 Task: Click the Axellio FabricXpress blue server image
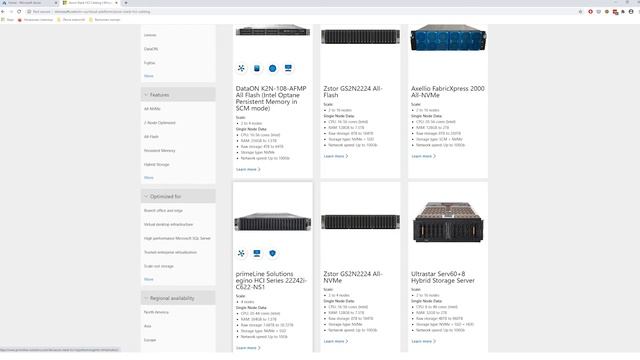point(448,38)
